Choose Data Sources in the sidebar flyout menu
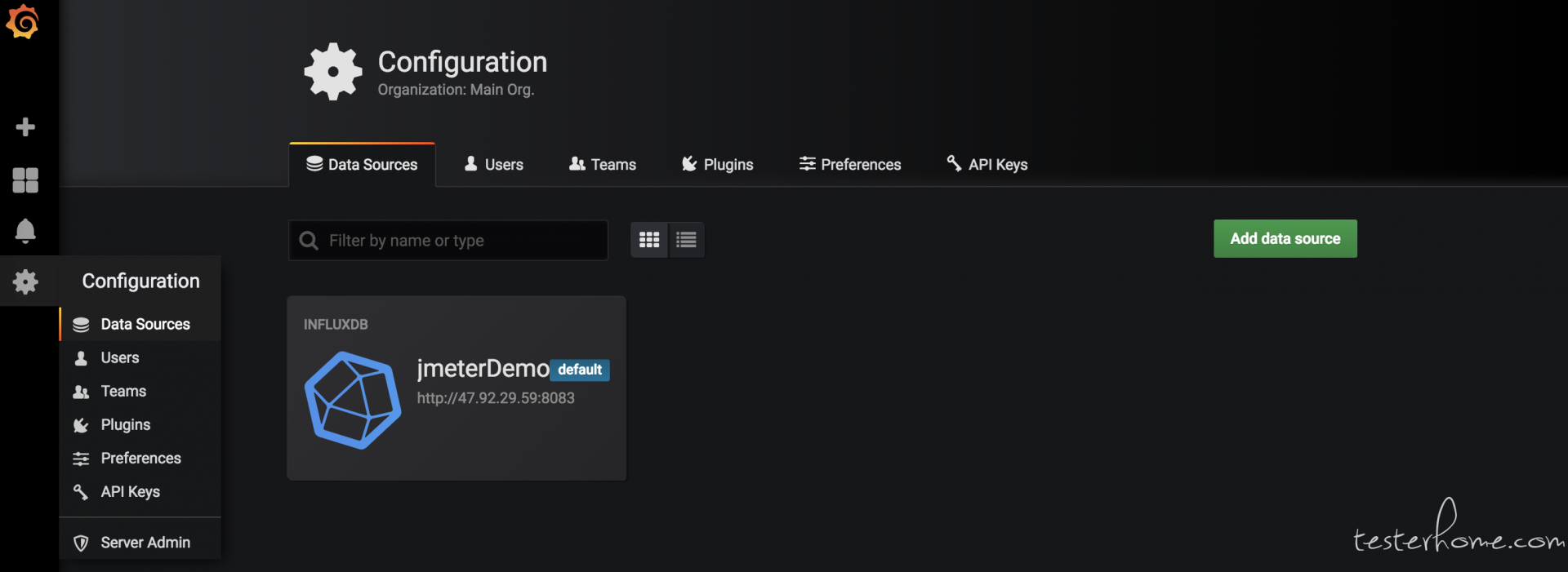Screen dimensions: 1568x572 (x=145, y=325)
